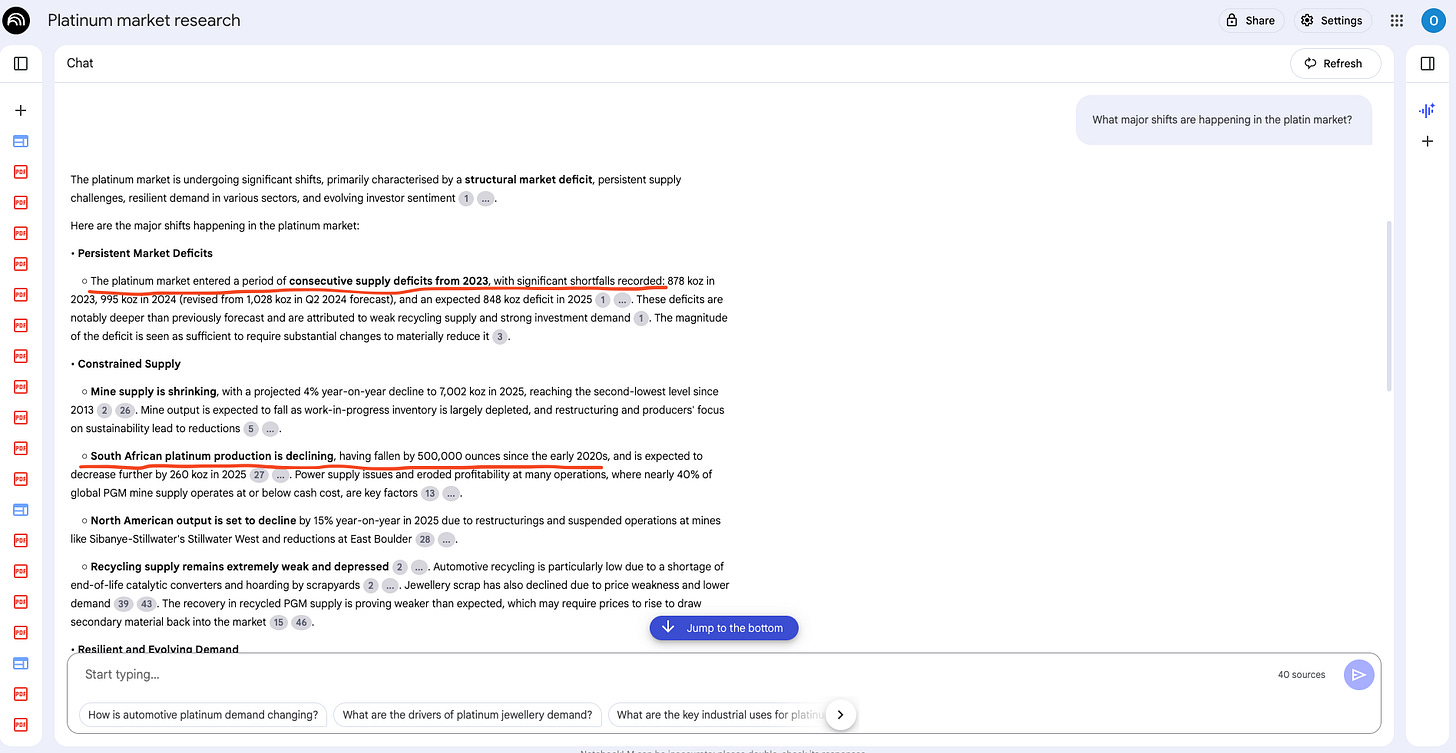Send the message with the arrow button
This screenshot has width=1456, height=753.
point(1359,675)
